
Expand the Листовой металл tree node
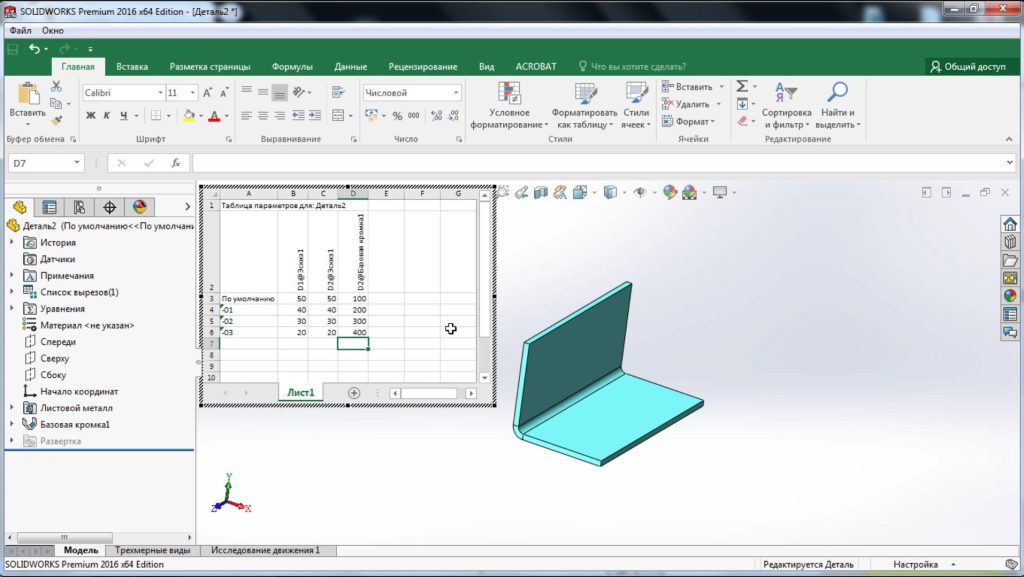(12, 408)
